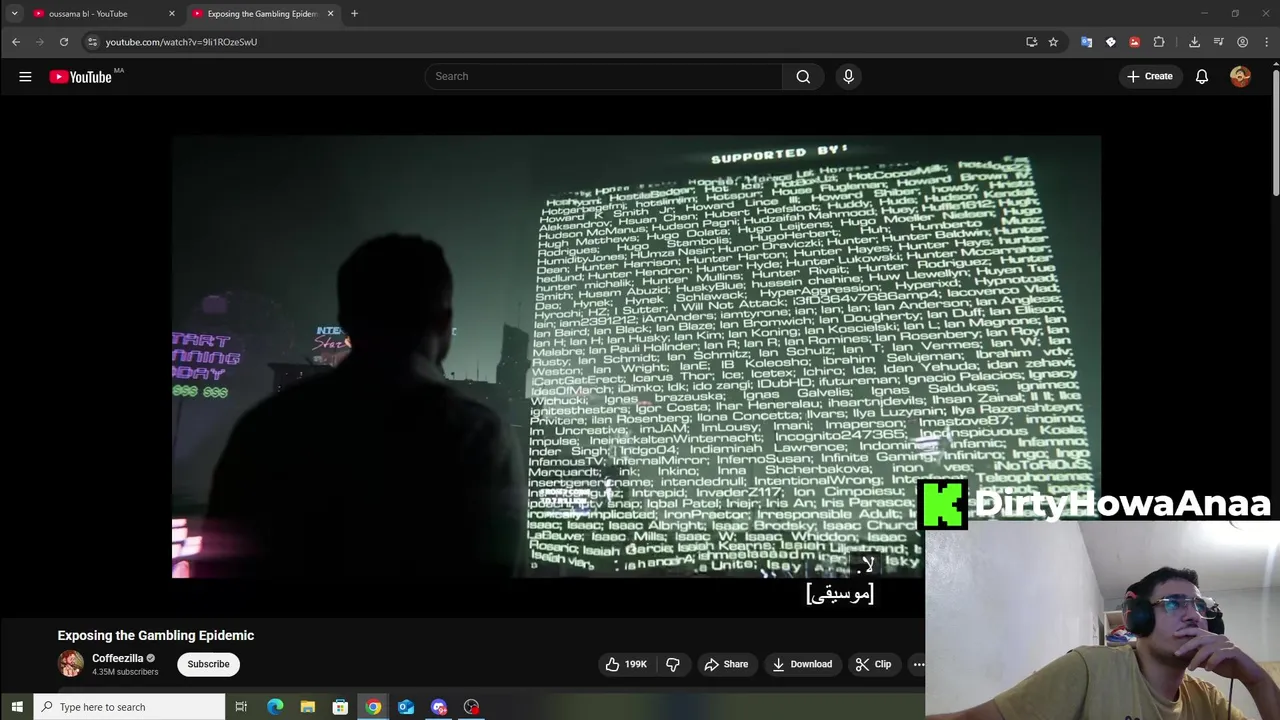Viewport: 1280px width, 720px height.
Task: View site information icon
Action: tap(92, 42)
